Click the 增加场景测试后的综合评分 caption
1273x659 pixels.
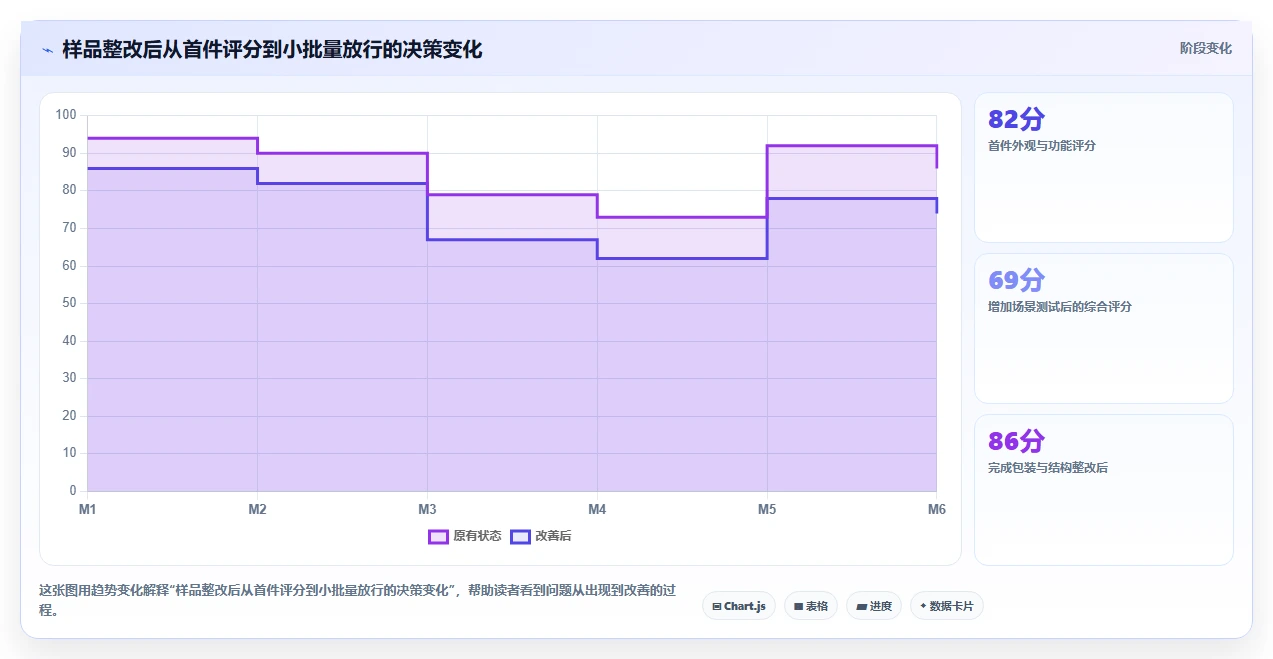[x=1060, y=307]
